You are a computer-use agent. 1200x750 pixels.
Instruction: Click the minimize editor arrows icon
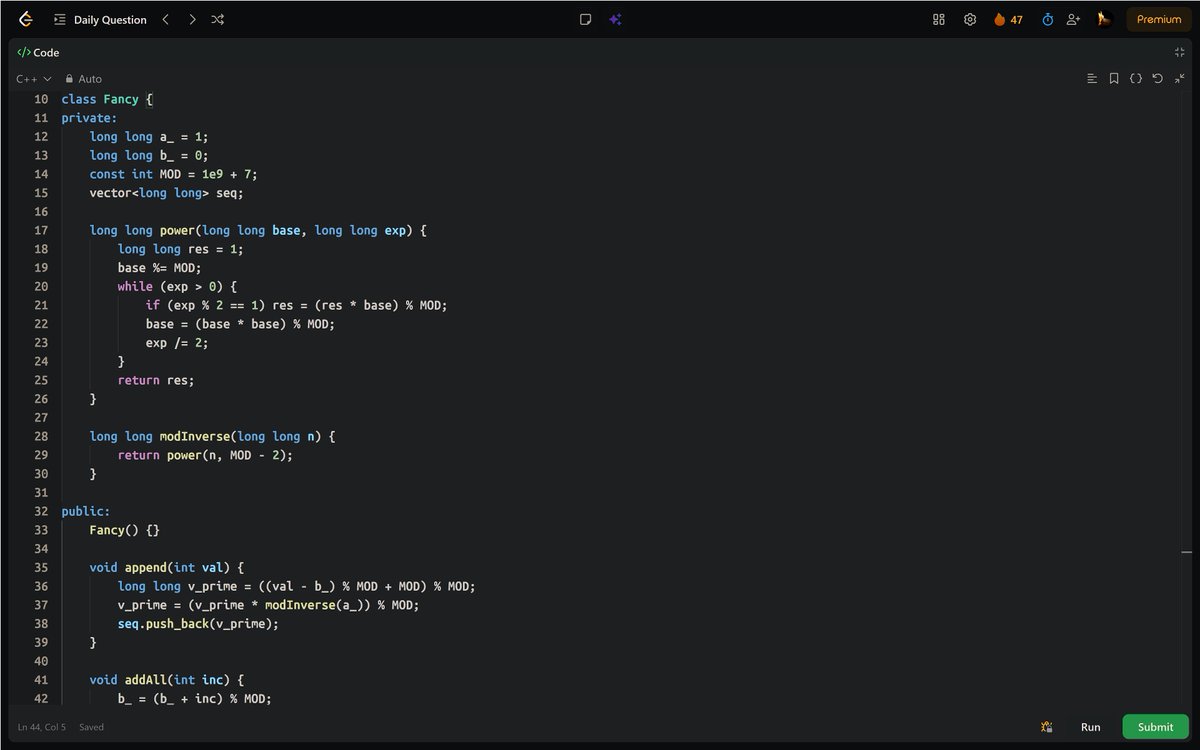coord(1180,78)
